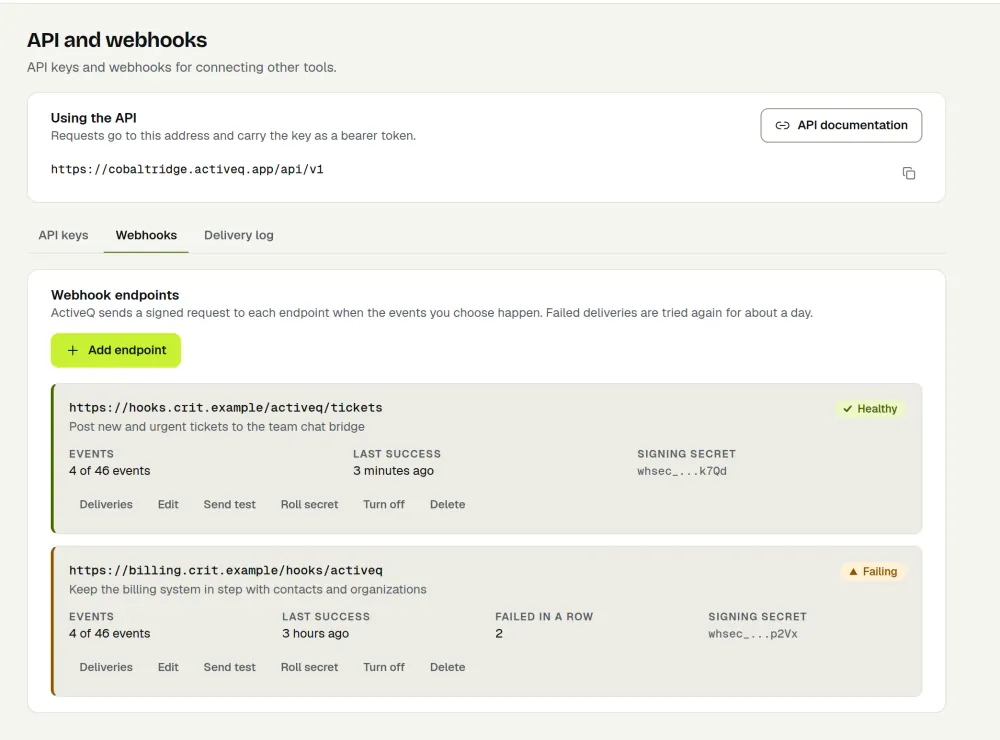1000x740 pixels.
Task: Click the 'Keep the billing system in step' description
Action: point(247,589)
